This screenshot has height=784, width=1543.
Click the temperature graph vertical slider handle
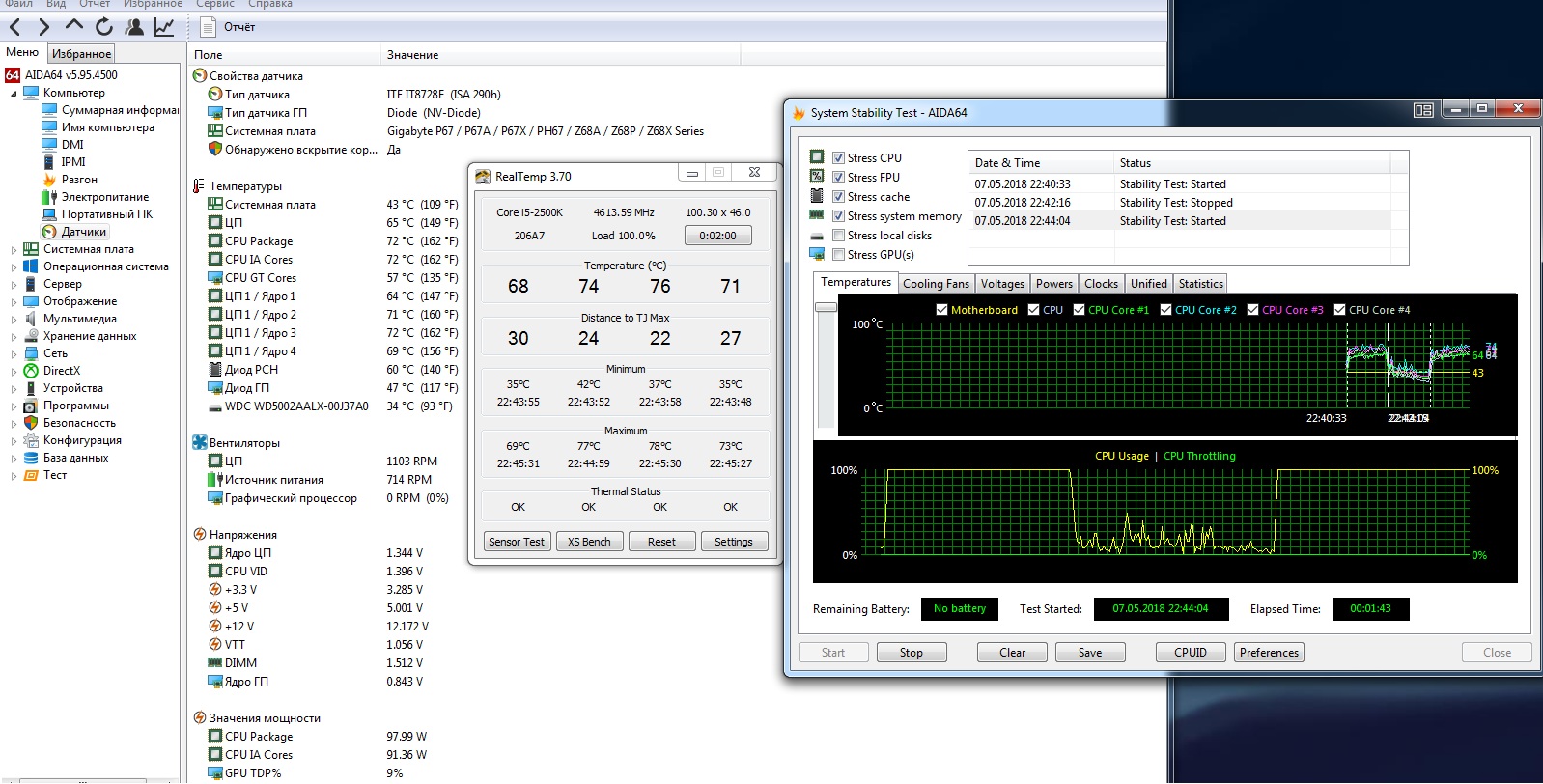(x=826, y=307)
